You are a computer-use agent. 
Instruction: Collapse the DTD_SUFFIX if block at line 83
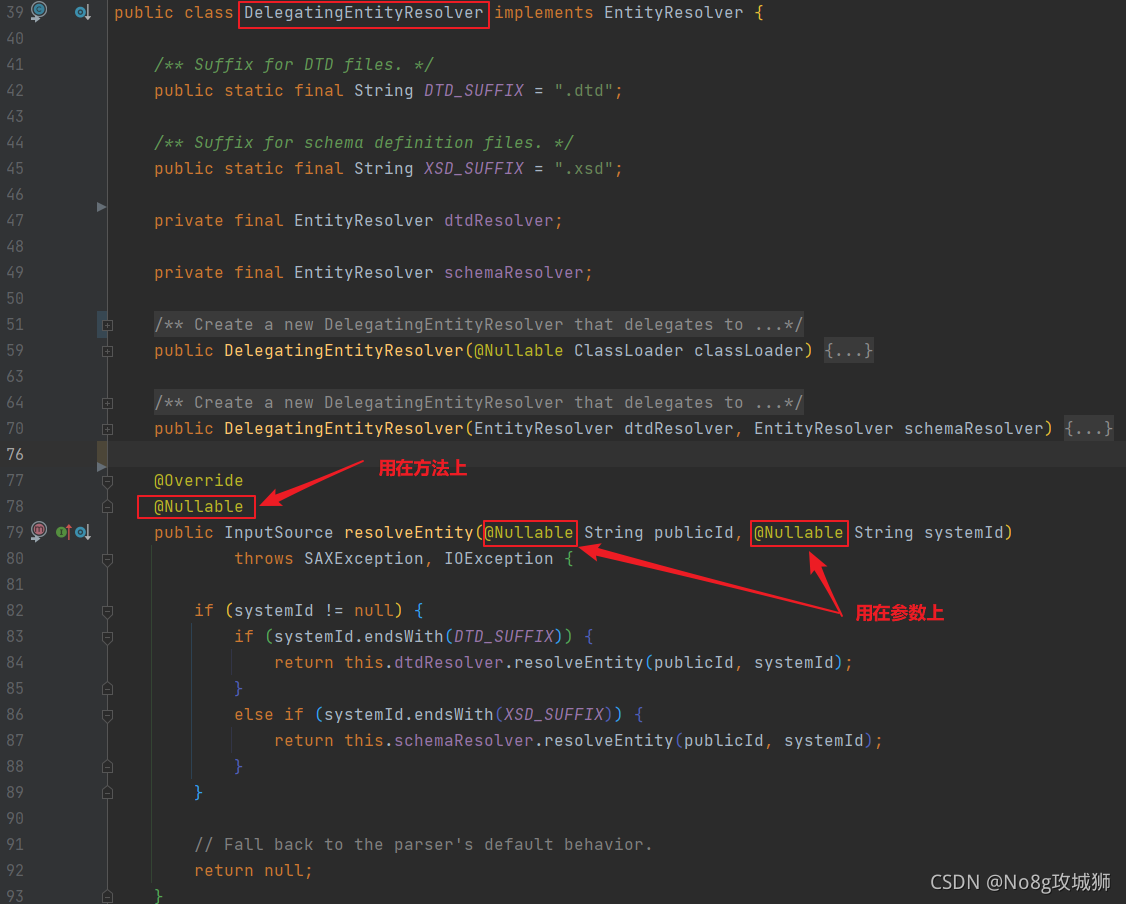tap(107, 637)
